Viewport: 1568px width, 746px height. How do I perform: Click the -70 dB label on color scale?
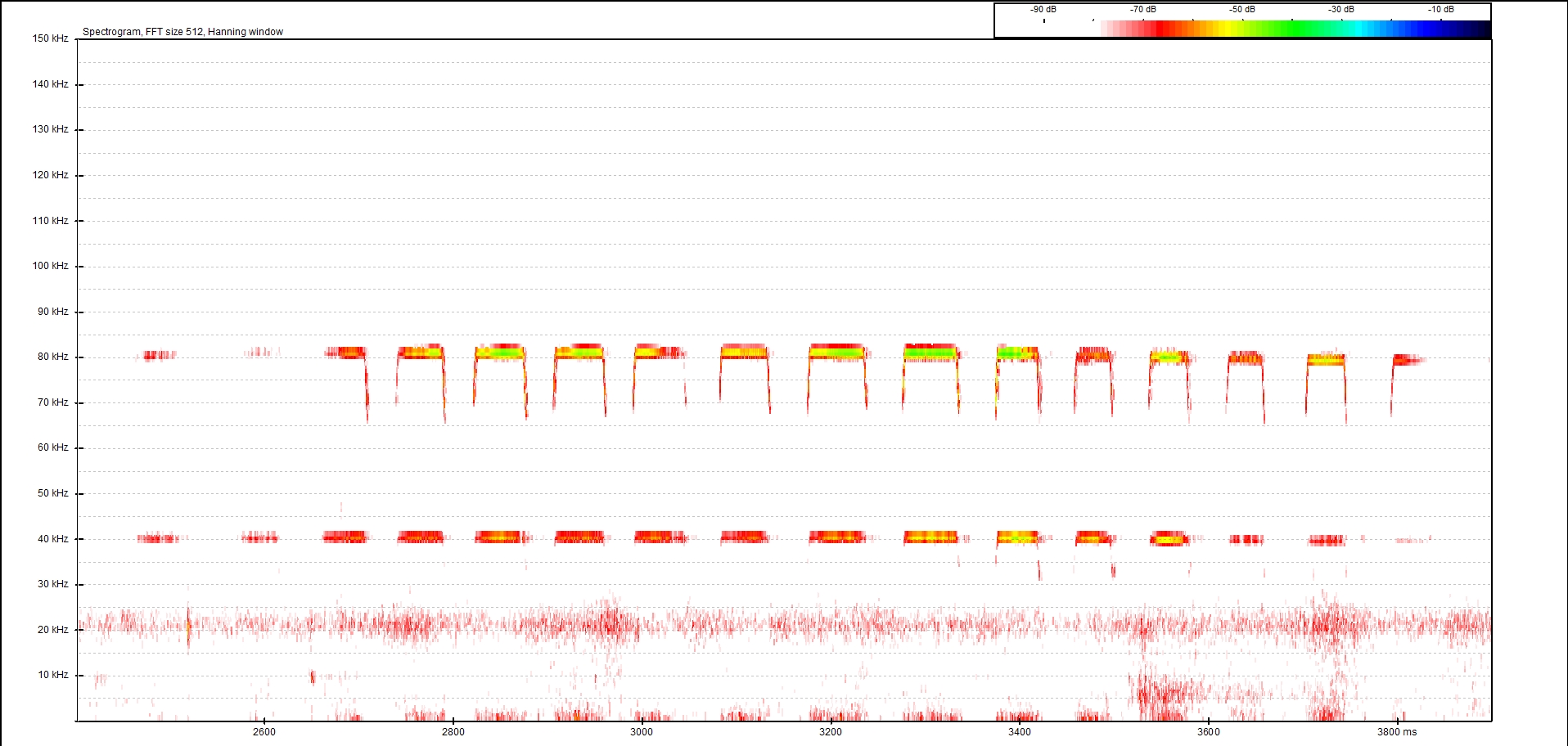1142,10
